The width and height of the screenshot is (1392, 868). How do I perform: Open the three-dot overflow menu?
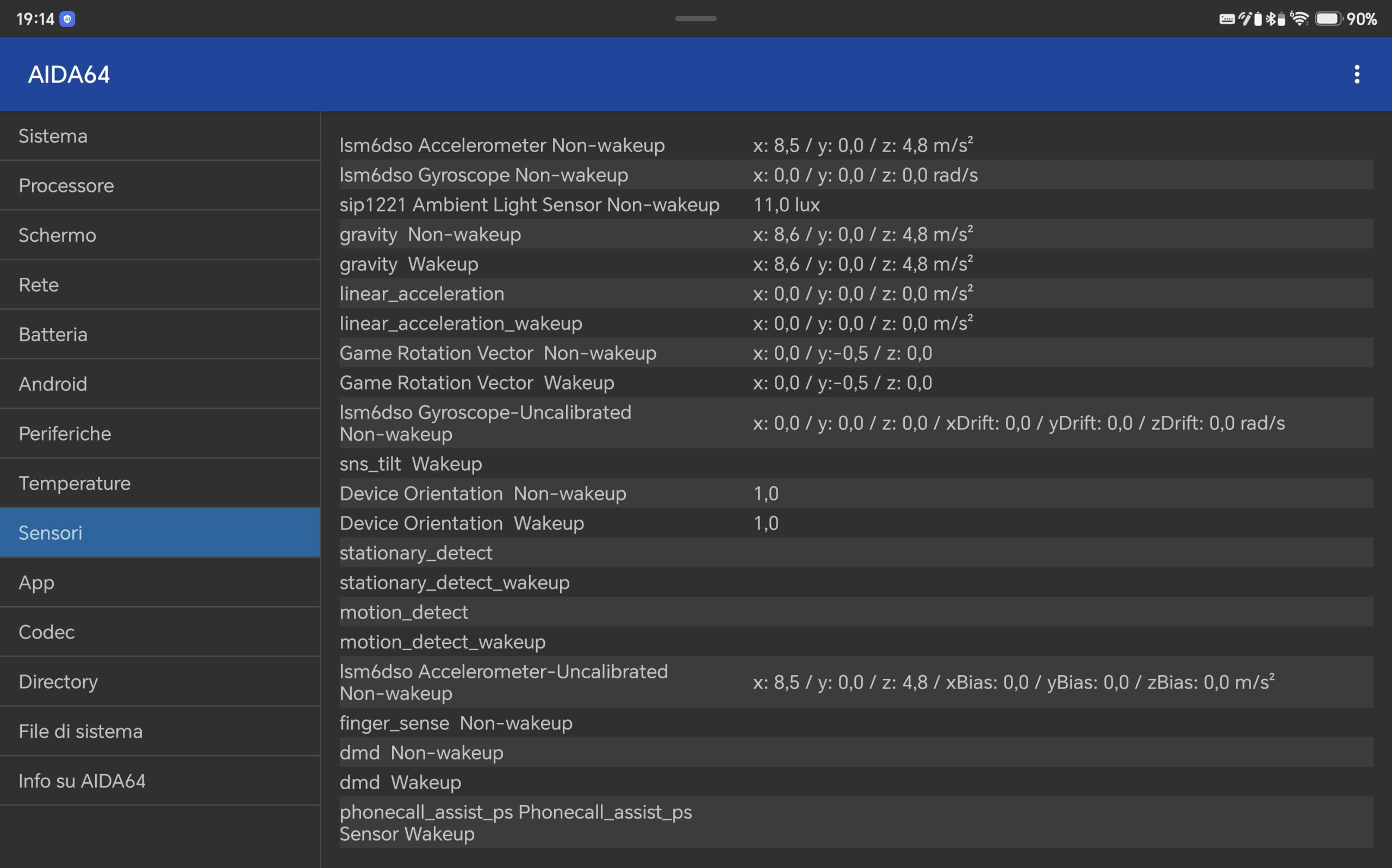point(1357,74)
